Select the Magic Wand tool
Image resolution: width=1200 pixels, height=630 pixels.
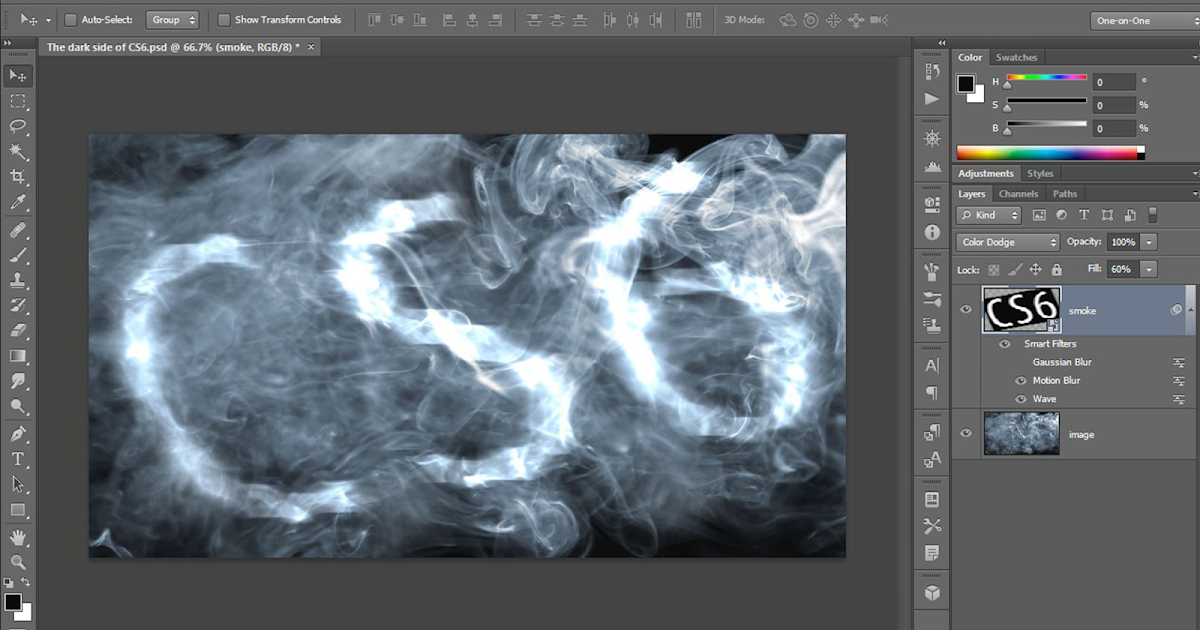(18, 152)
